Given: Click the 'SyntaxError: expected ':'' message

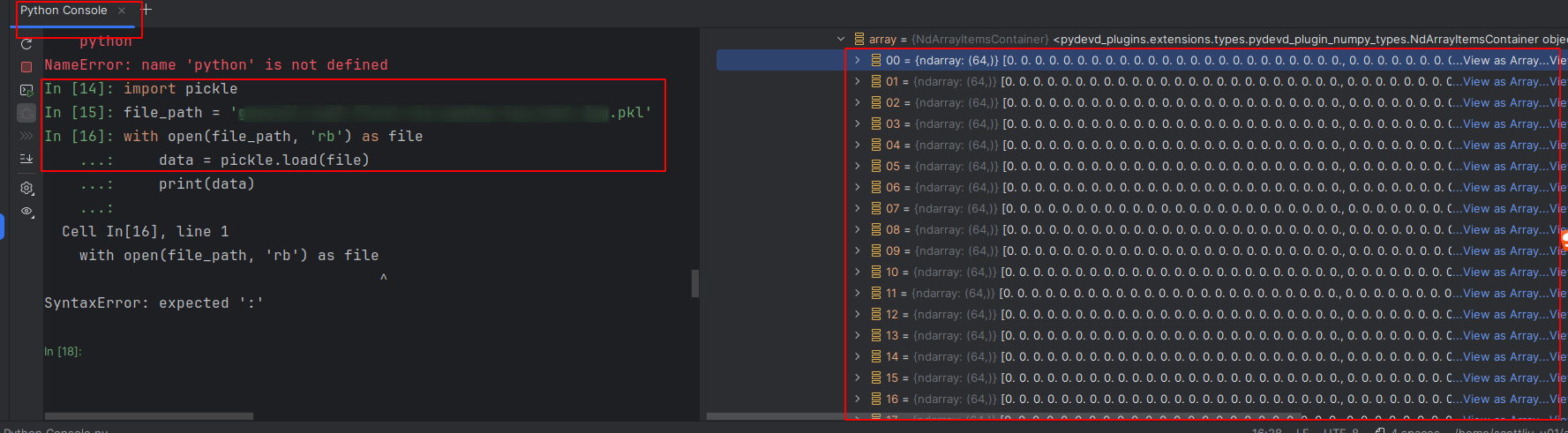Looking at the screenshot, I should (154, 302).
